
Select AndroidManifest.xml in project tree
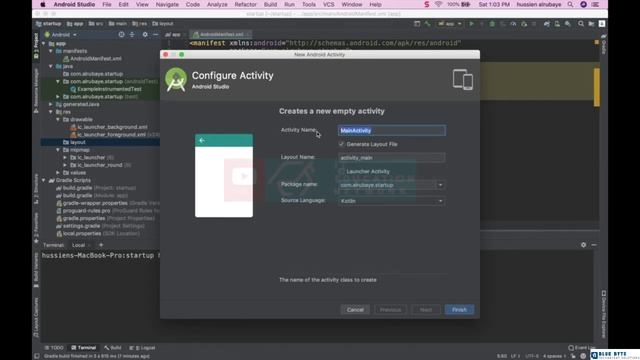(x=92, y=58)
